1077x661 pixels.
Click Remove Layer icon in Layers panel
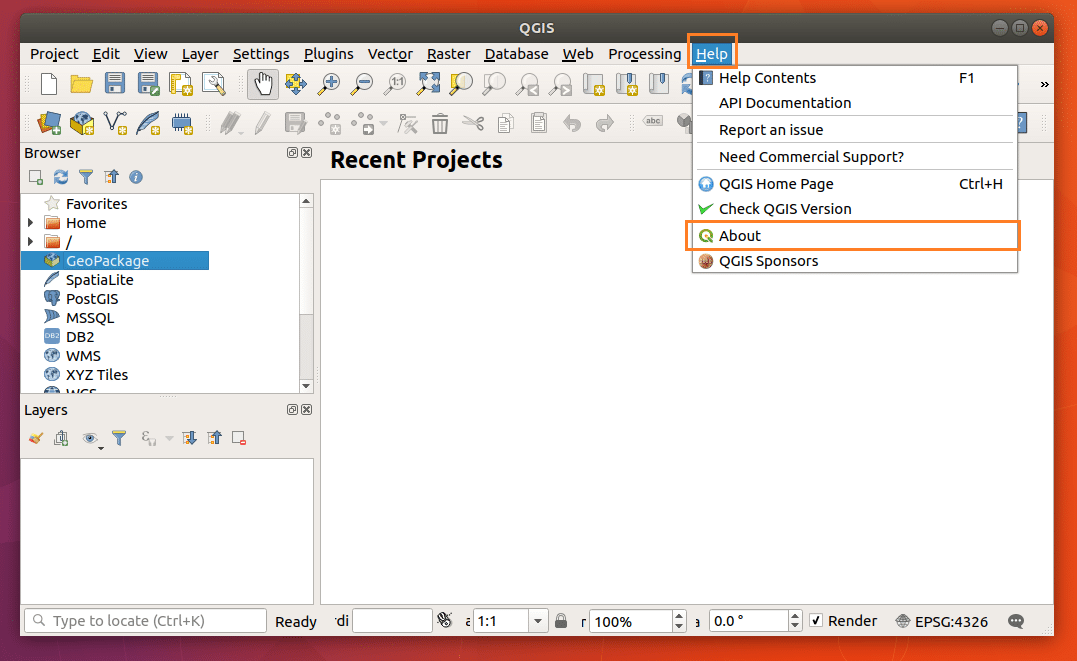239,438
